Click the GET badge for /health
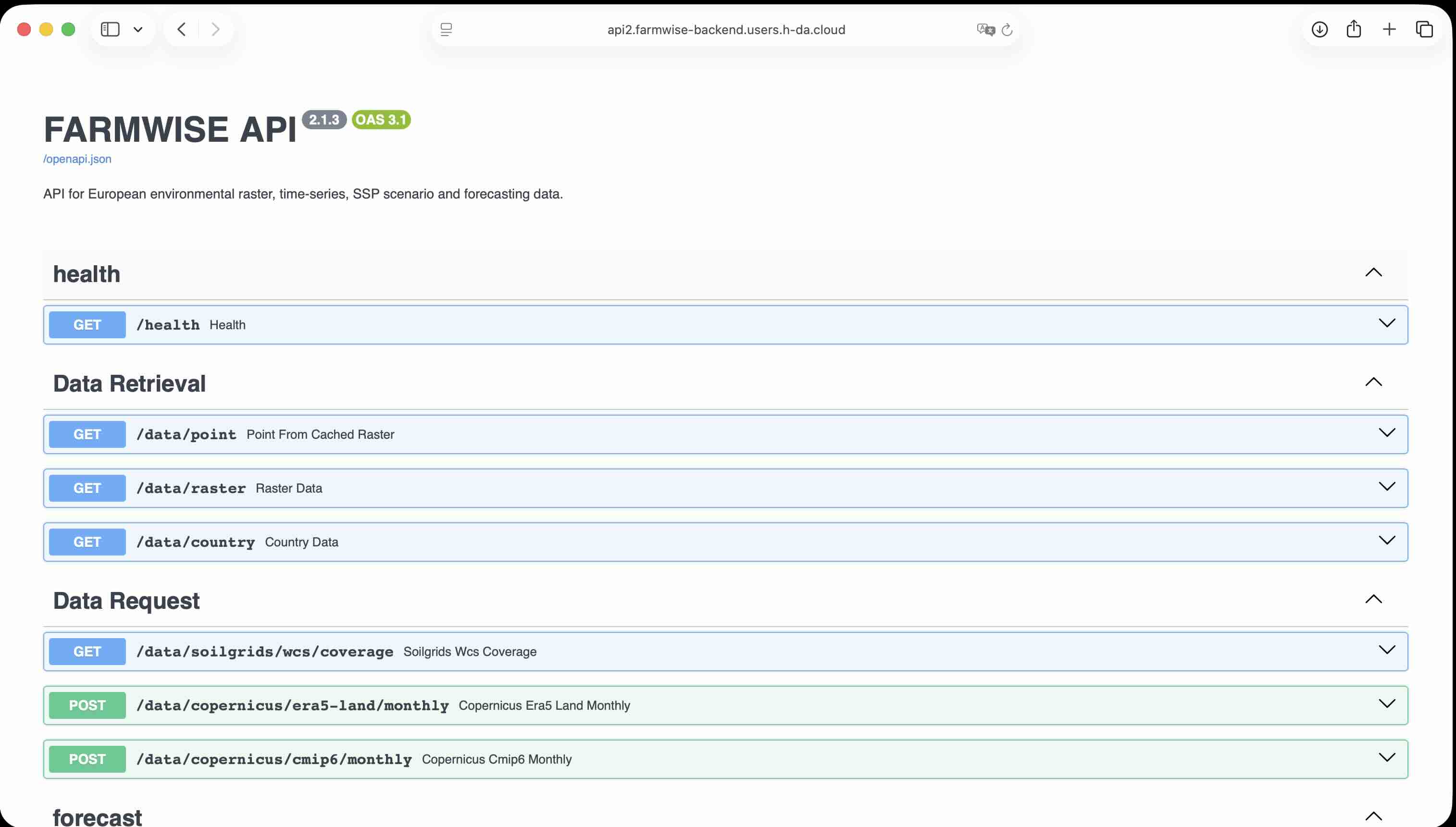This screenshot has width=1456, height=827. click(x=87, y=325)
